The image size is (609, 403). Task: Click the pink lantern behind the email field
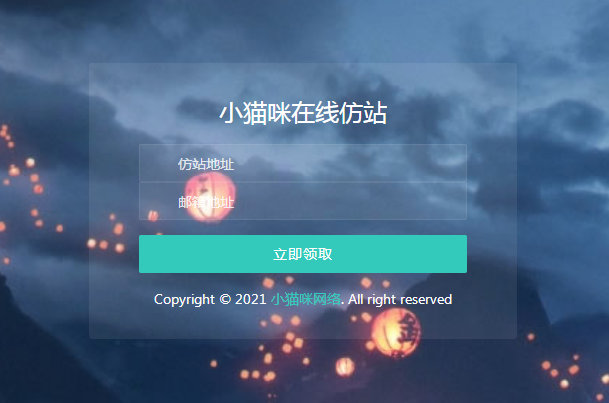click(210, 197)
